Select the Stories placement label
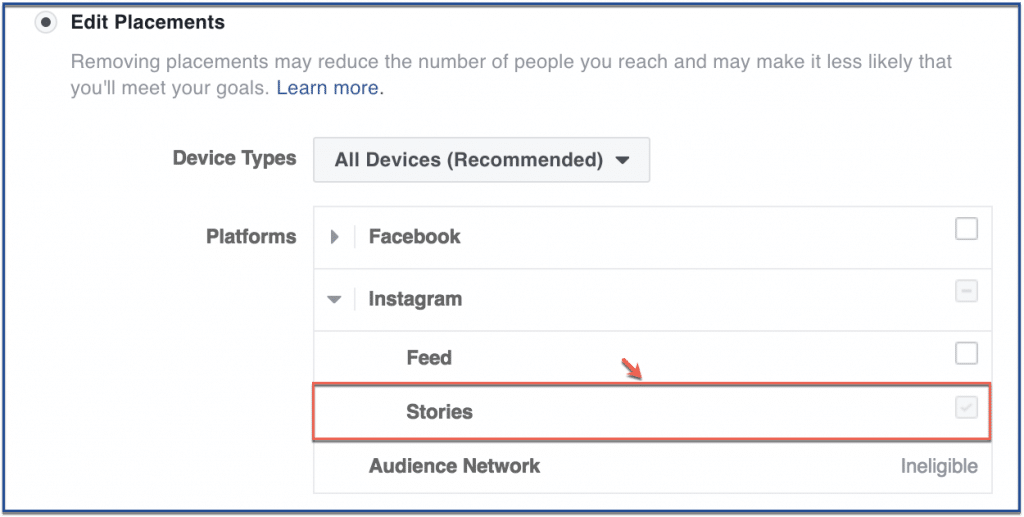The width and height of the screenshot is (1024, 517). pyautogui.click(x=439, y=411)
